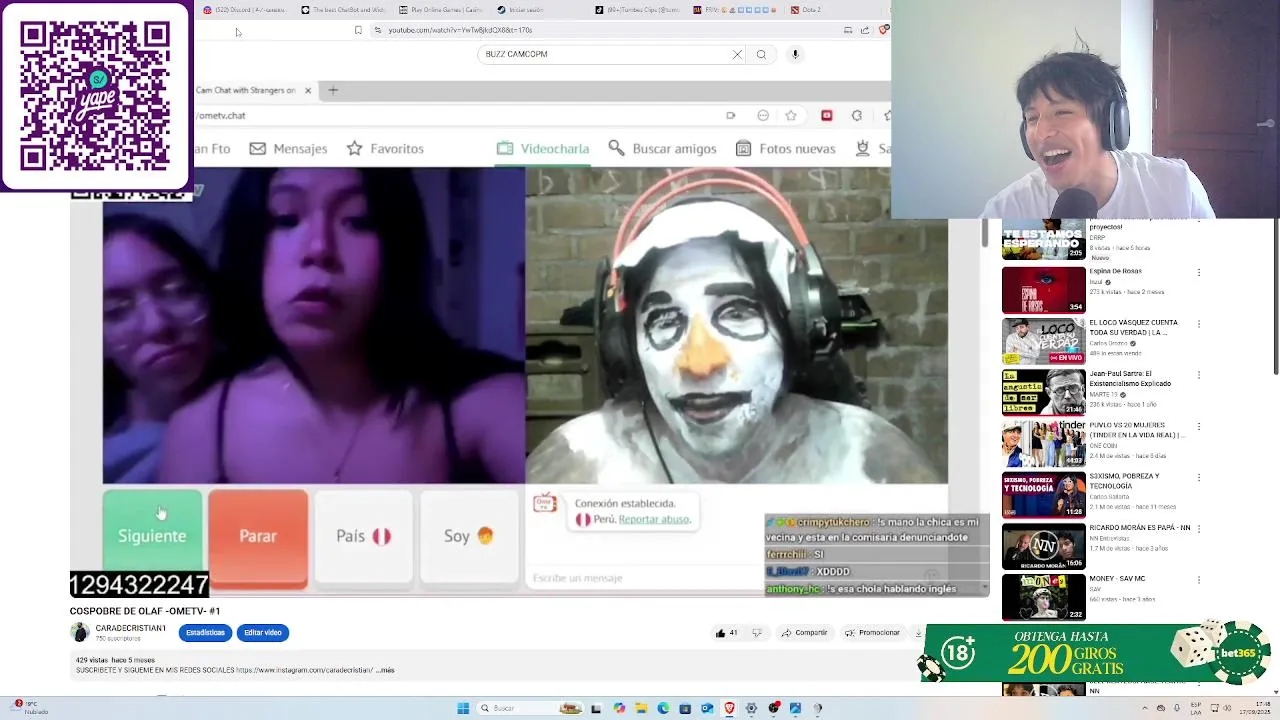Close the Cam Chat with Strangers tab

308,90
